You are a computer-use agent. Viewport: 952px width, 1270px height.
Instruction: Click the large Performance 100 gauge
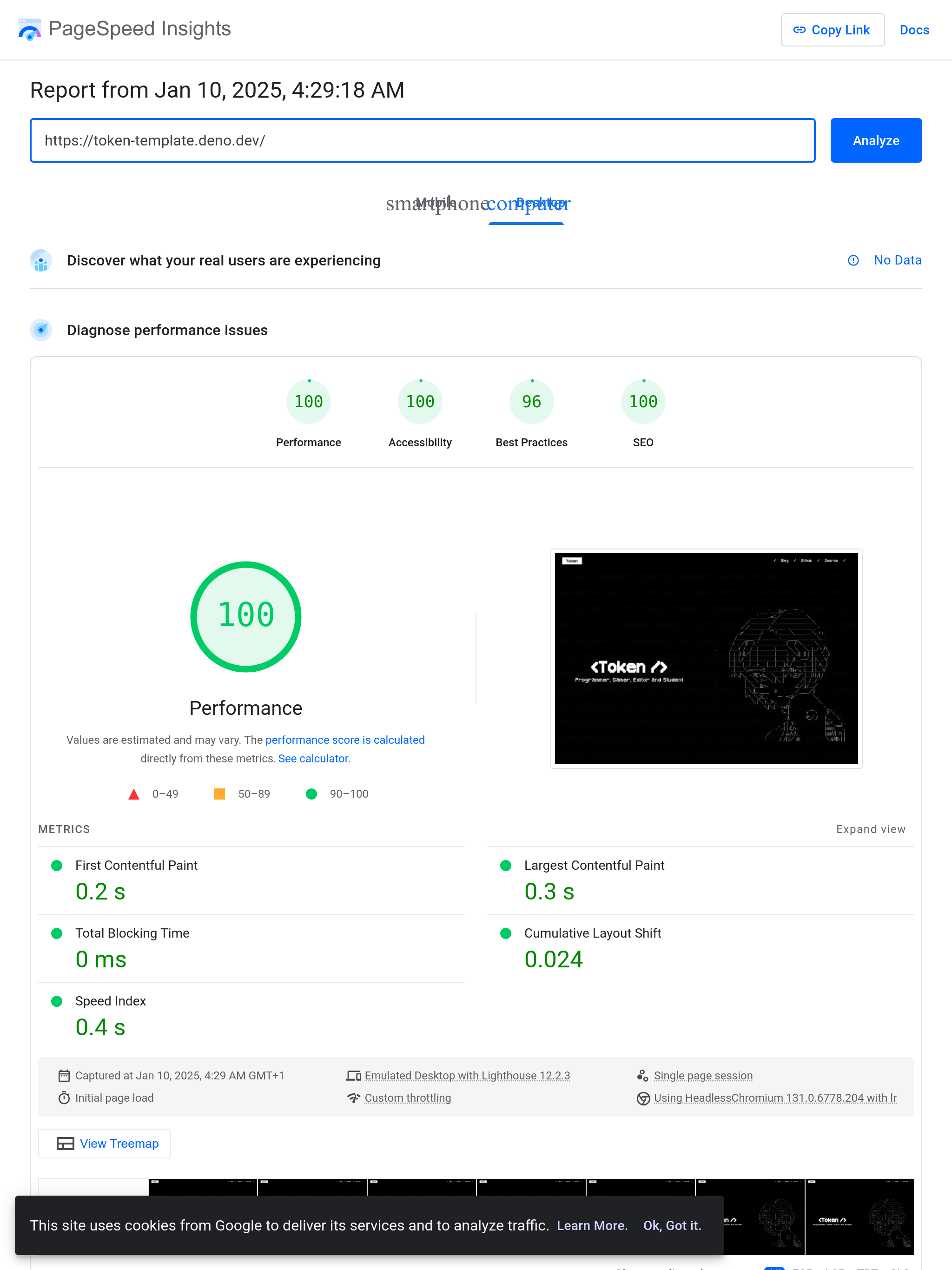(x=246, y=616)
